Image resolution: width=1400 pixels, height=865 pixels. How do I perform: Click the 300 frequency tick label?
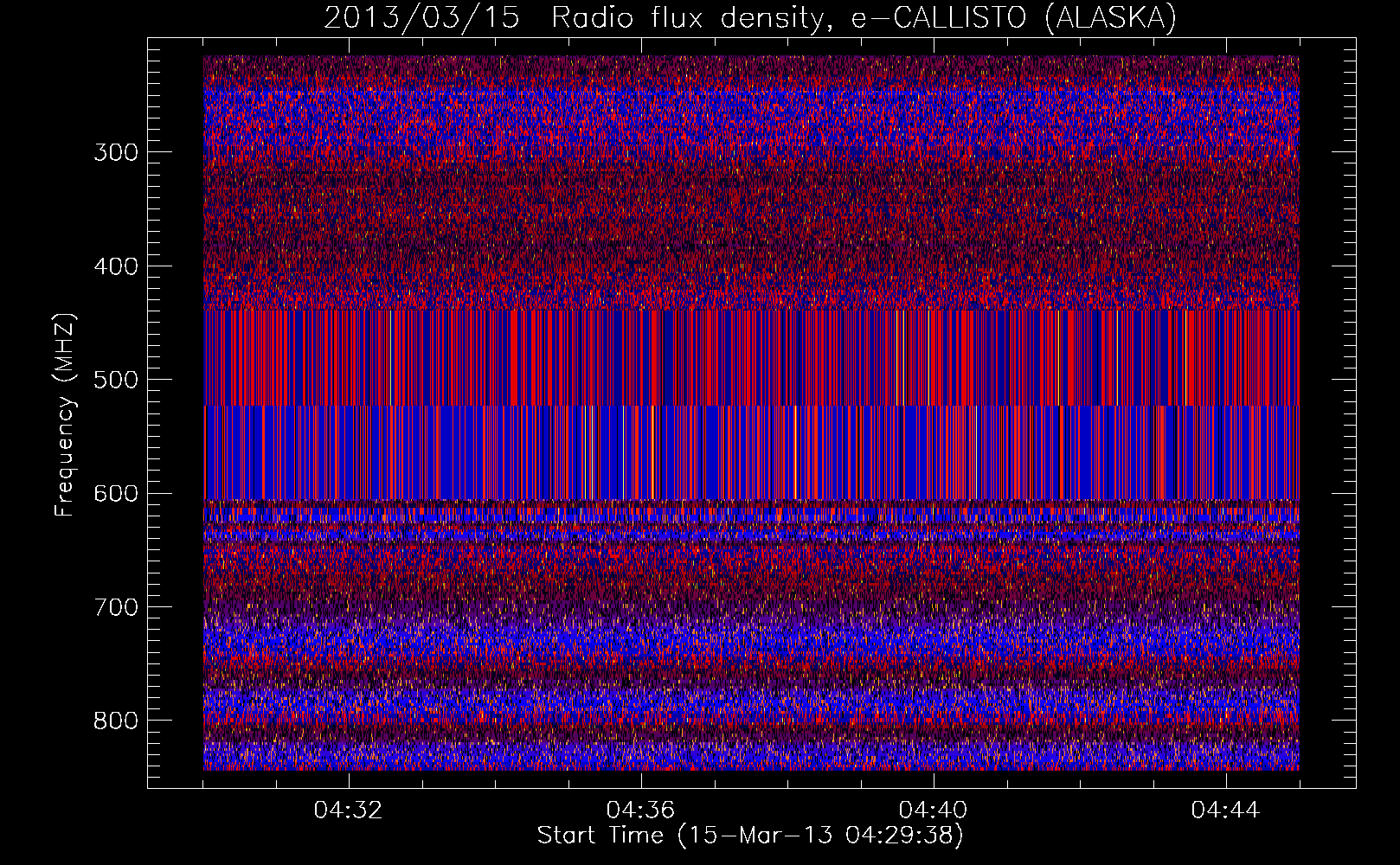[x=116, y=152]
